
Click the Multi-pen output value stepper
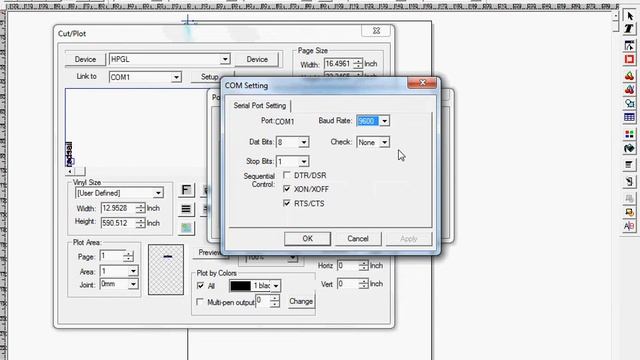(275, 302)
